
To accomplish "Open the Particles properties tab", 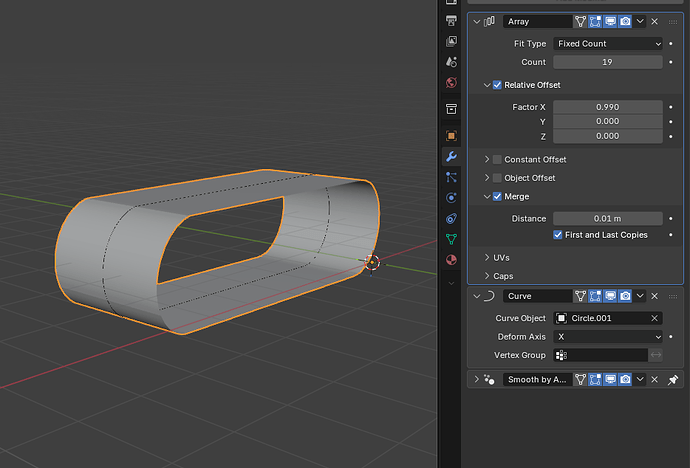I will 451,177.
